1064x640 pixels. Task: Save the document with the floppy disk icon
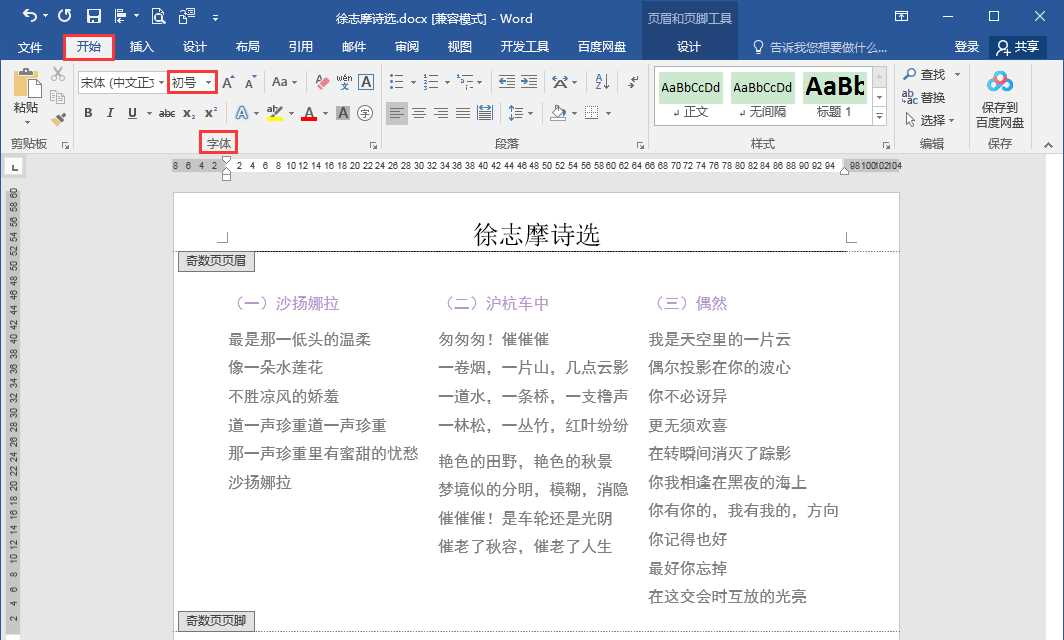click(94, 16)
